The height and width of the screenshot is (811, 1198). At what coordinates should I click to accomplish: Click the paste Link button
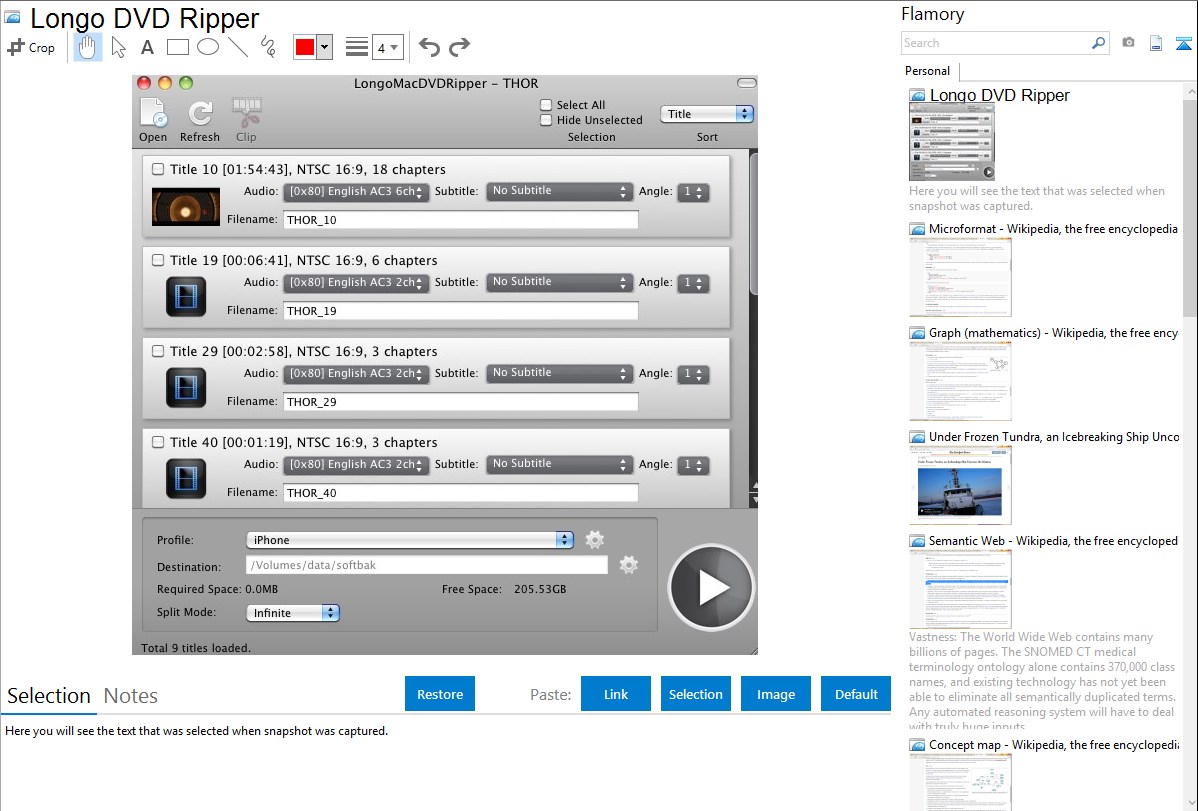pyautogui.click(x=616, y=693)
